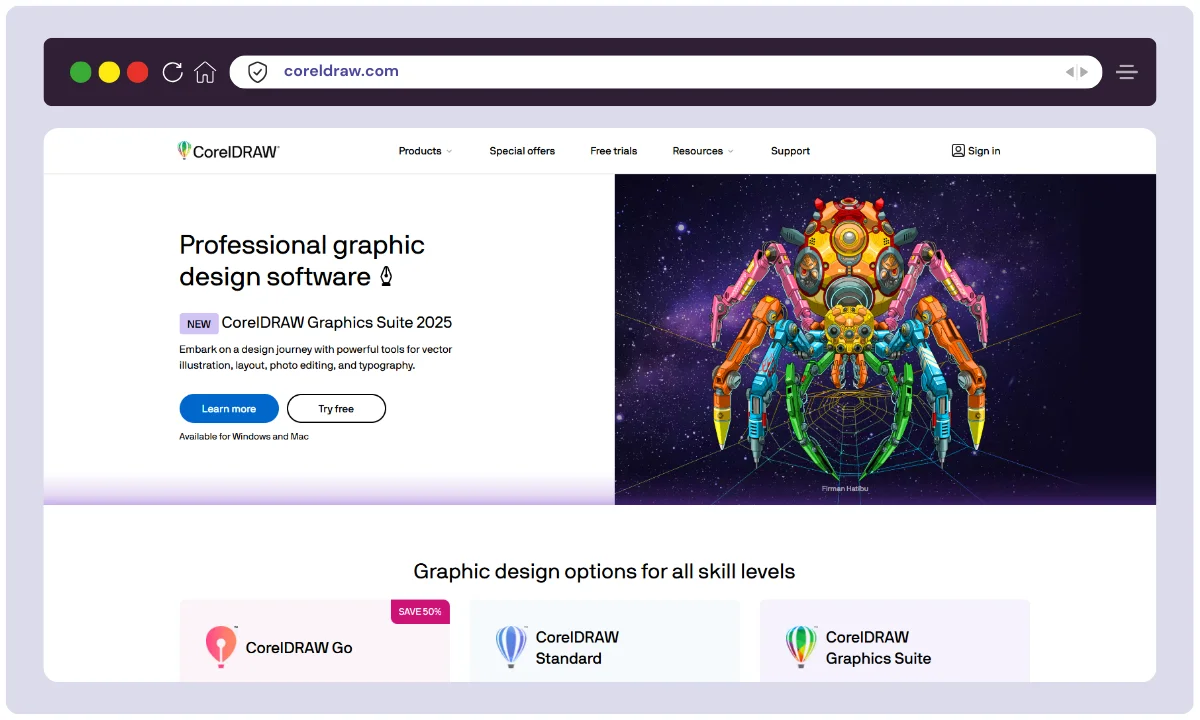Click the browser home icon
Image resolution: width=1200 pixels, height=720 pixels.
[205, 72]
